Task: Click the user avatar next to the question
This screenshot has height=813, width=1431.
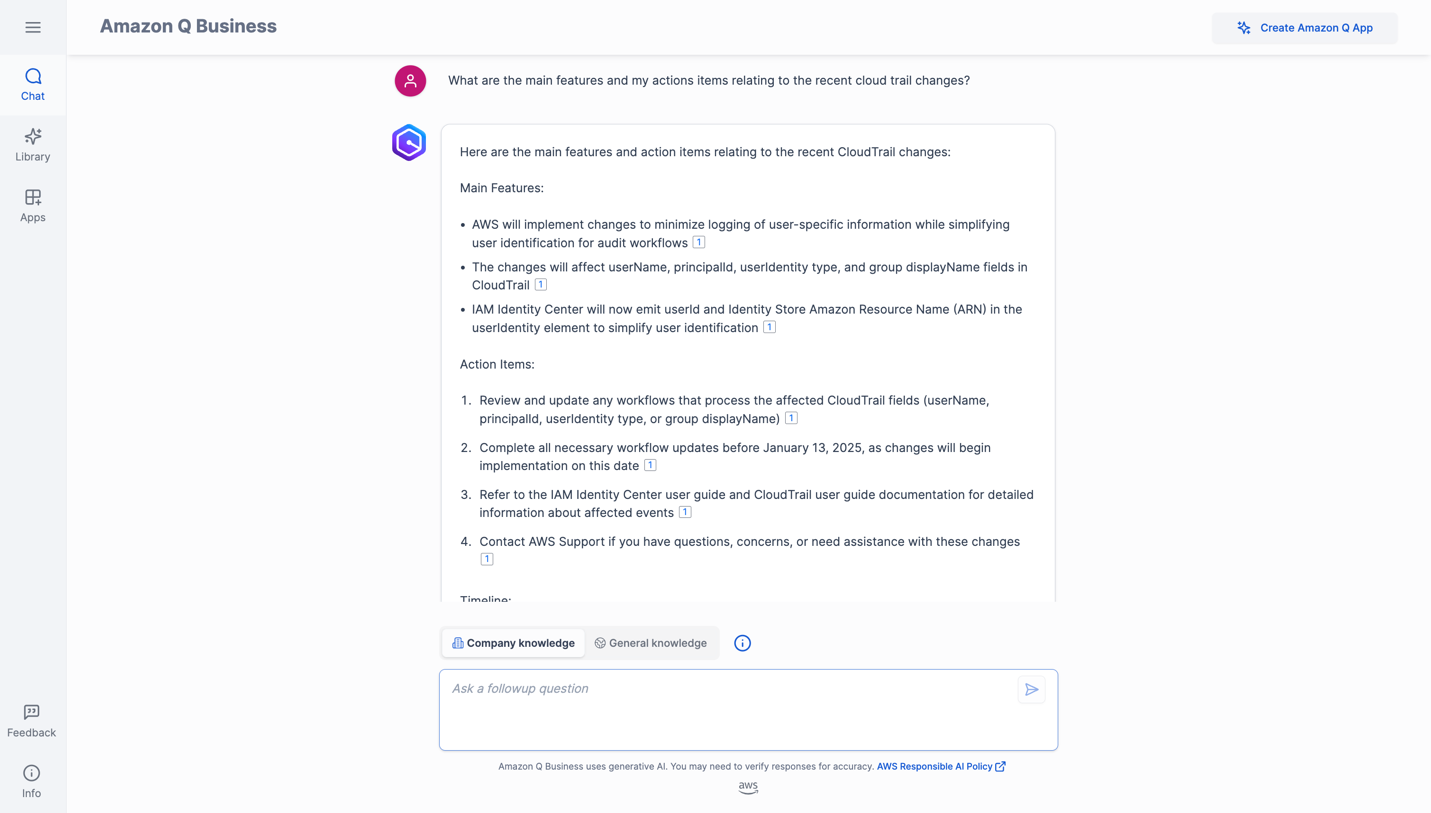Action: (x=410, y=81)
